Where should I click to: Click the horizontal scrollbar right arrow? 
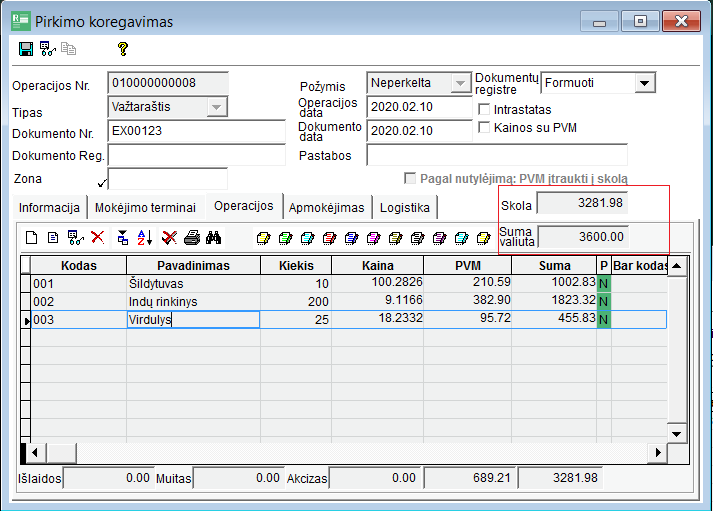coord(658,452)
